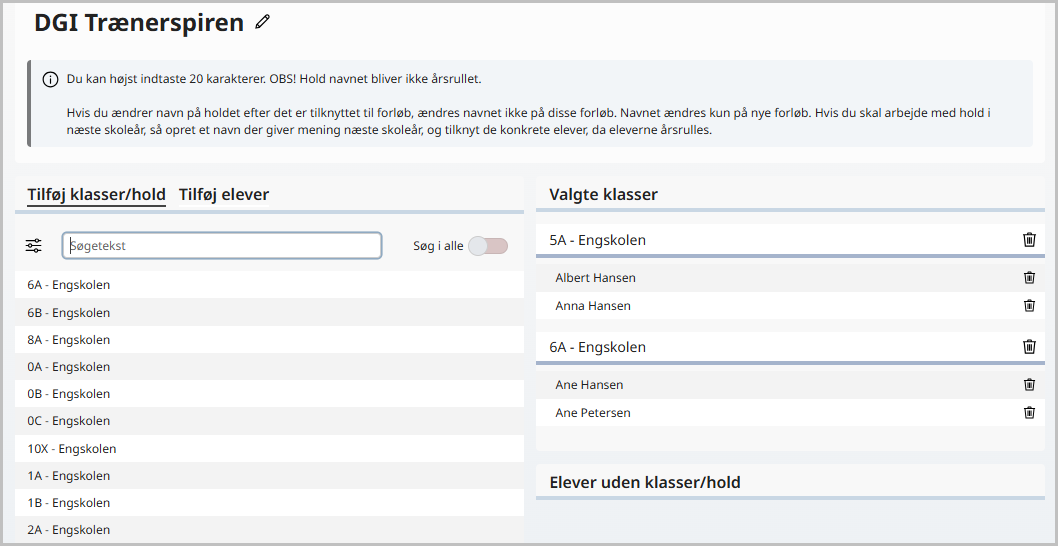Add 6A - Engskolen from the class list
Image resolution: width=1058 pixels, height=546 pixels.
pyautogui.click(x=269, y=285)
